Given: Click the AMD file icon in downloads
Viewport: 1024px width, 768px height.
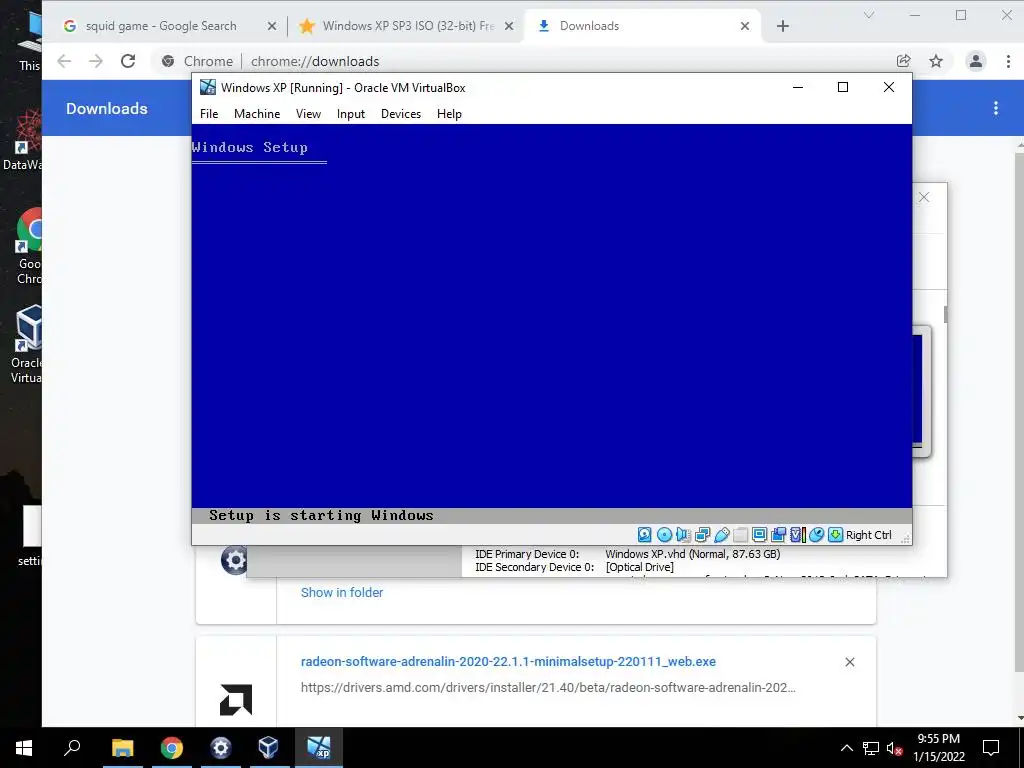Looking at the screenshot, I should tap(236, 699).
